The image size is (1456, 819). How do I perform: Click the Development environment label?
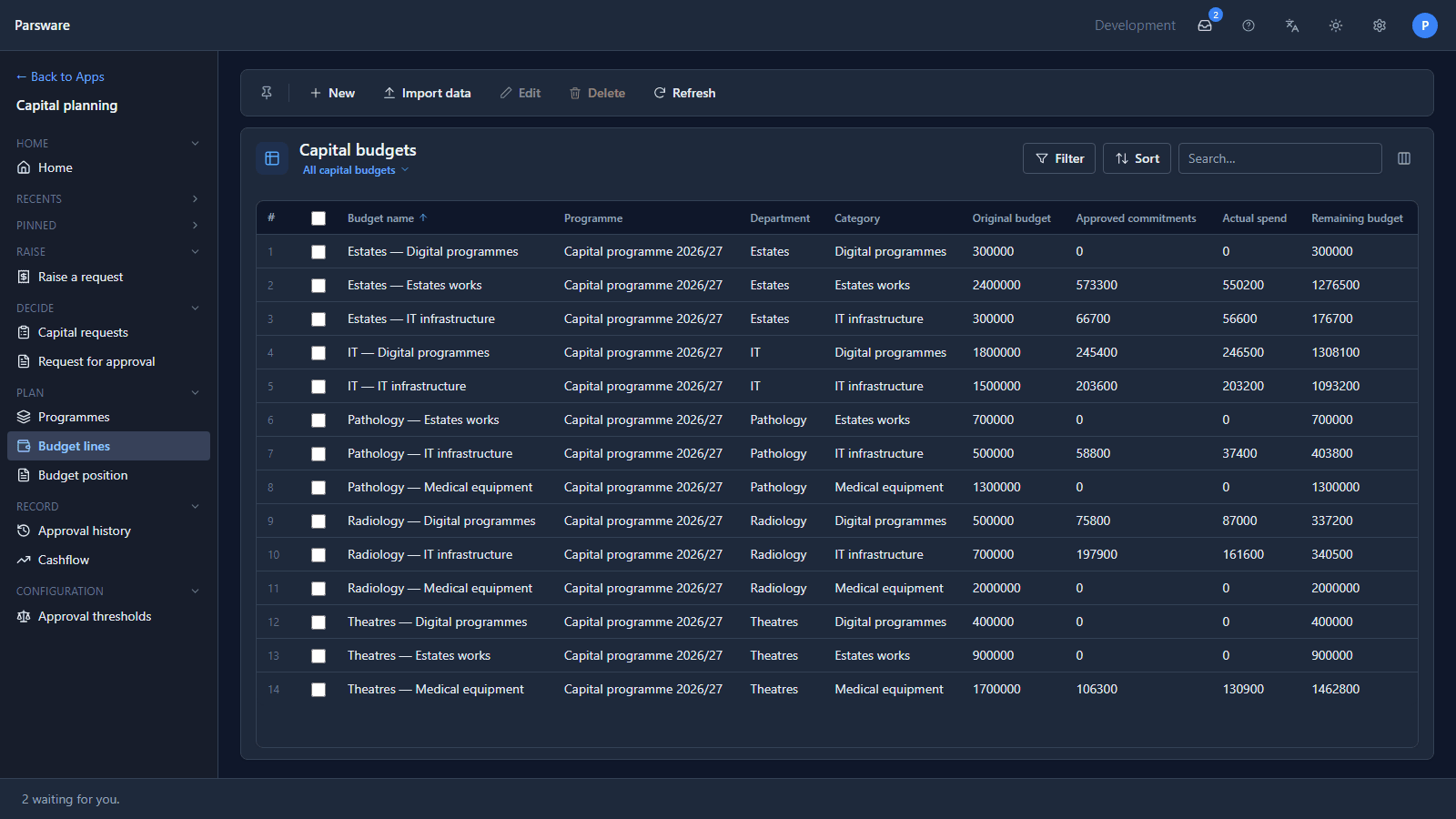coord(1135,25)
